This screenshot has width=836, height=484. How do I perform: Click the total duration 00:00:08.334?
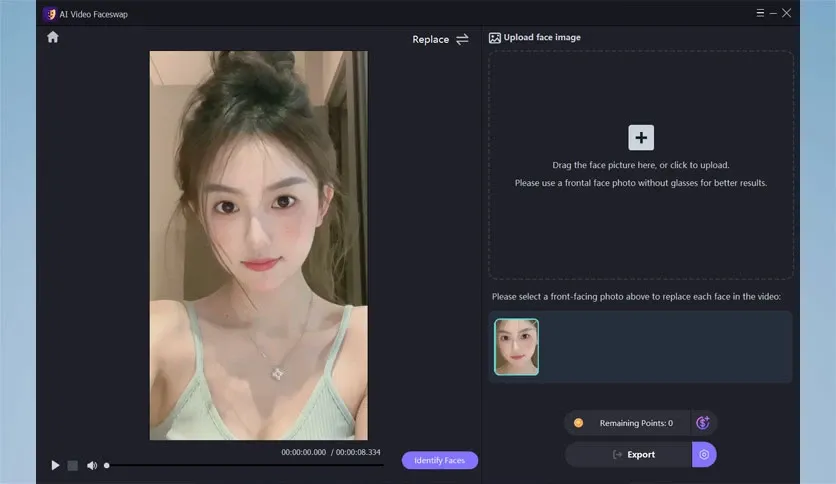[x=358, y=452]
